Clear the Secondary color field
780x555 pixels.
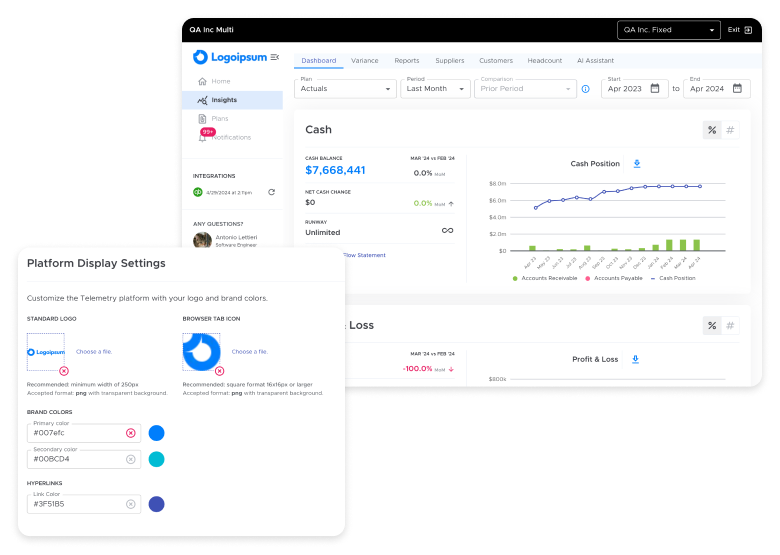131,459
